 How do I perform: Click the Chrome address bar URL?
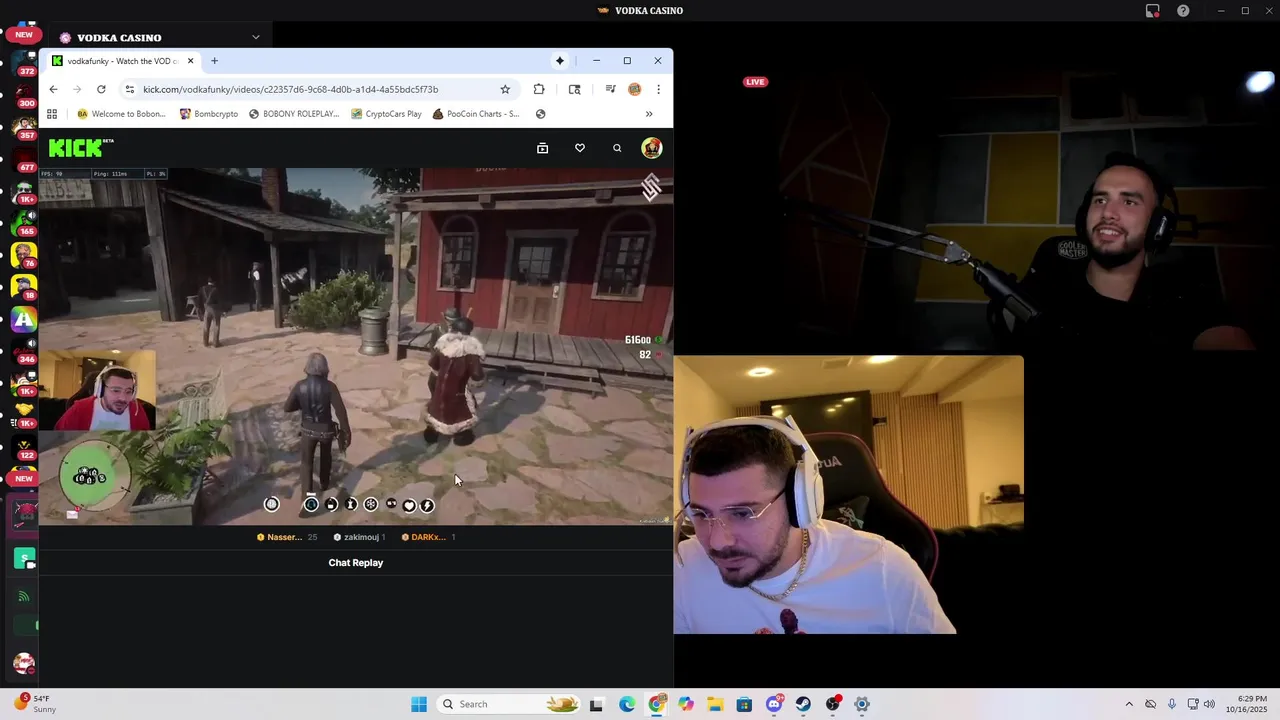pyautogui.click(x=290, y=89)
